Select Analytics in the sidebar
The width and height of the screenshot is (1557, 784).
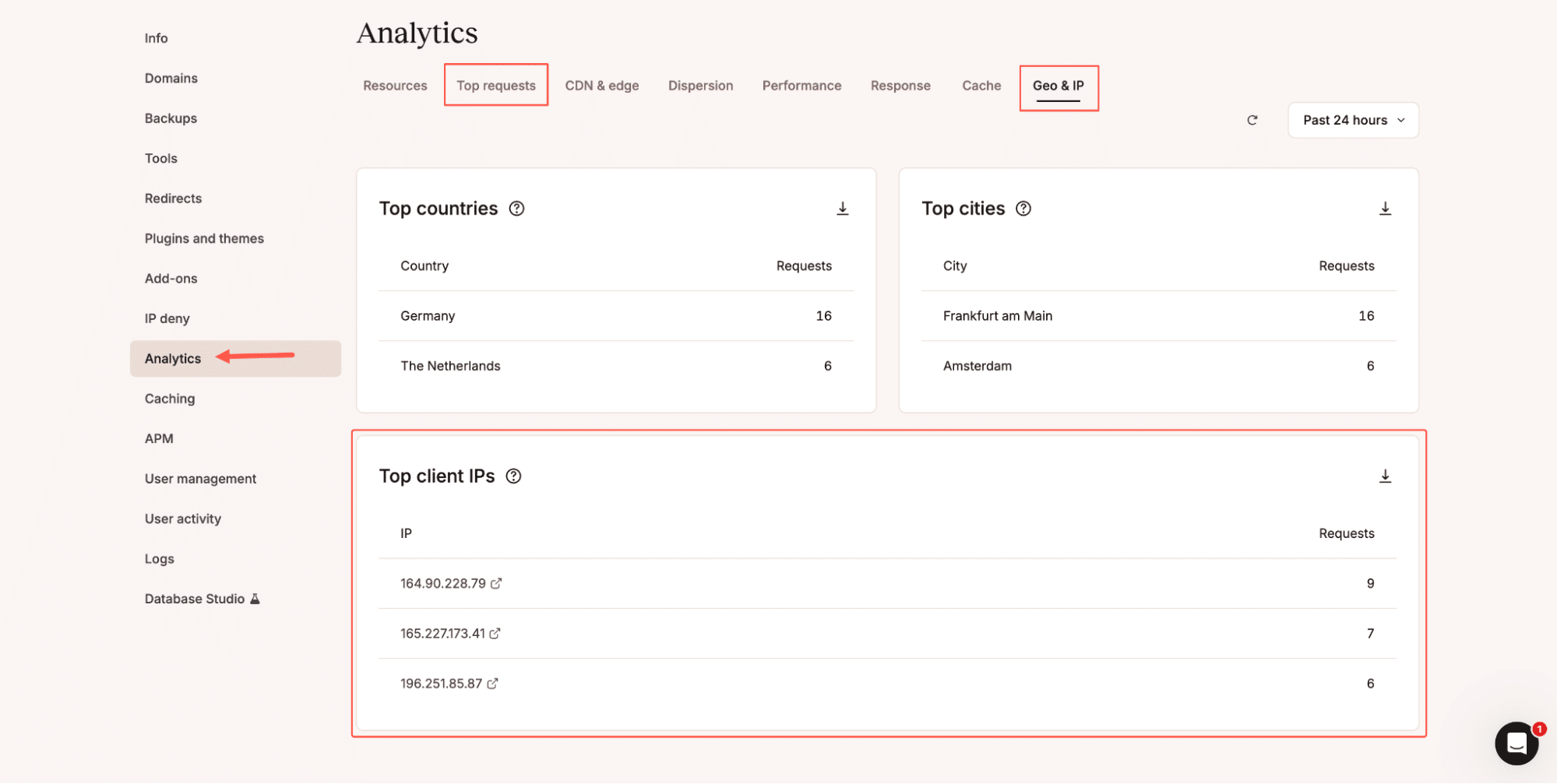(172, 358)
